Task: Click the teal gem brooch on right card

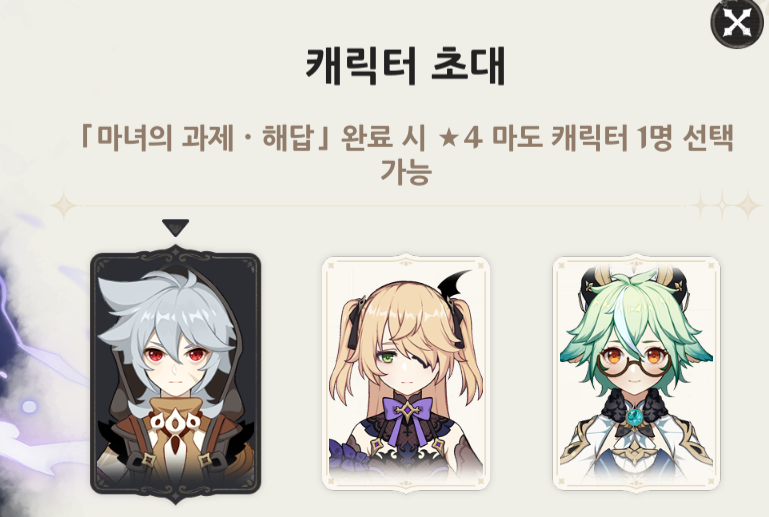Action: (x=636, y=417)
